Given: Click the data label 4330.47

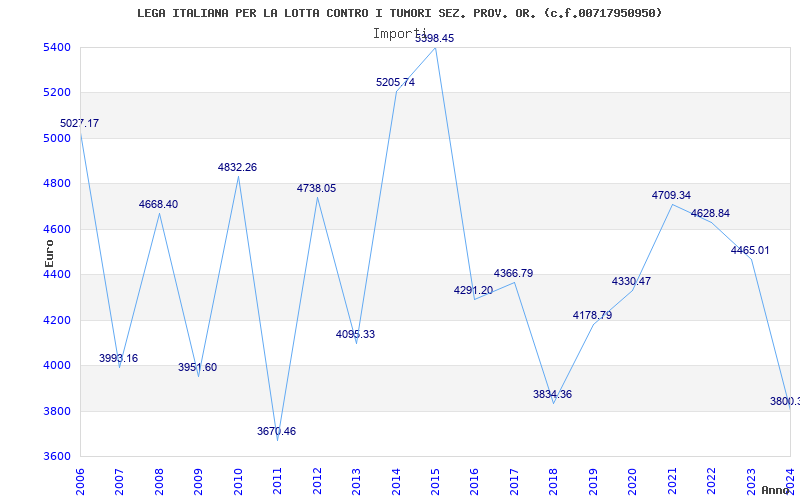Looking at the screenshot, I should (631, 281).
